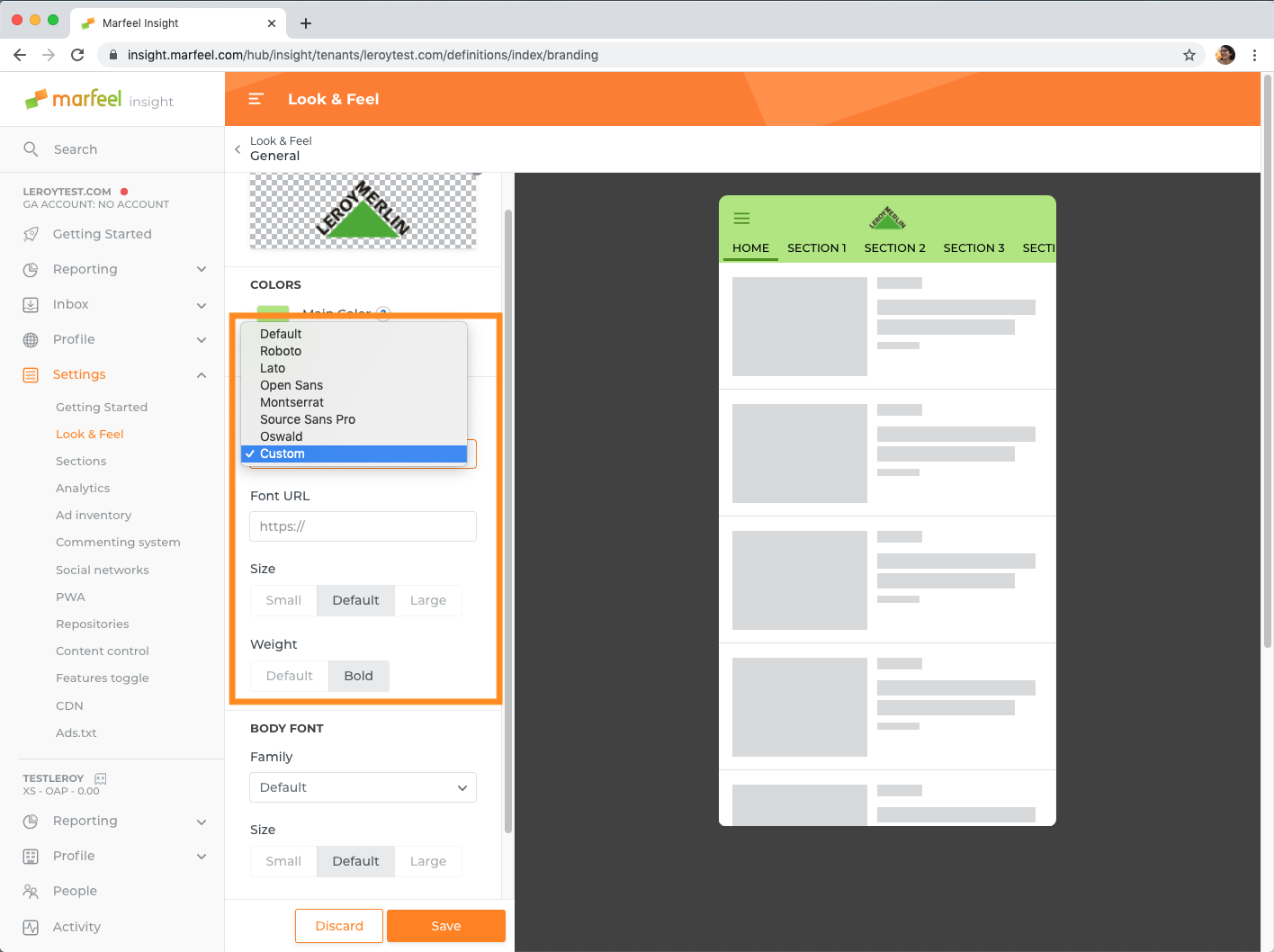This screenshot has width=1274, height=952.
Task: Select Bold title font weight
Action: coord(358,676)
